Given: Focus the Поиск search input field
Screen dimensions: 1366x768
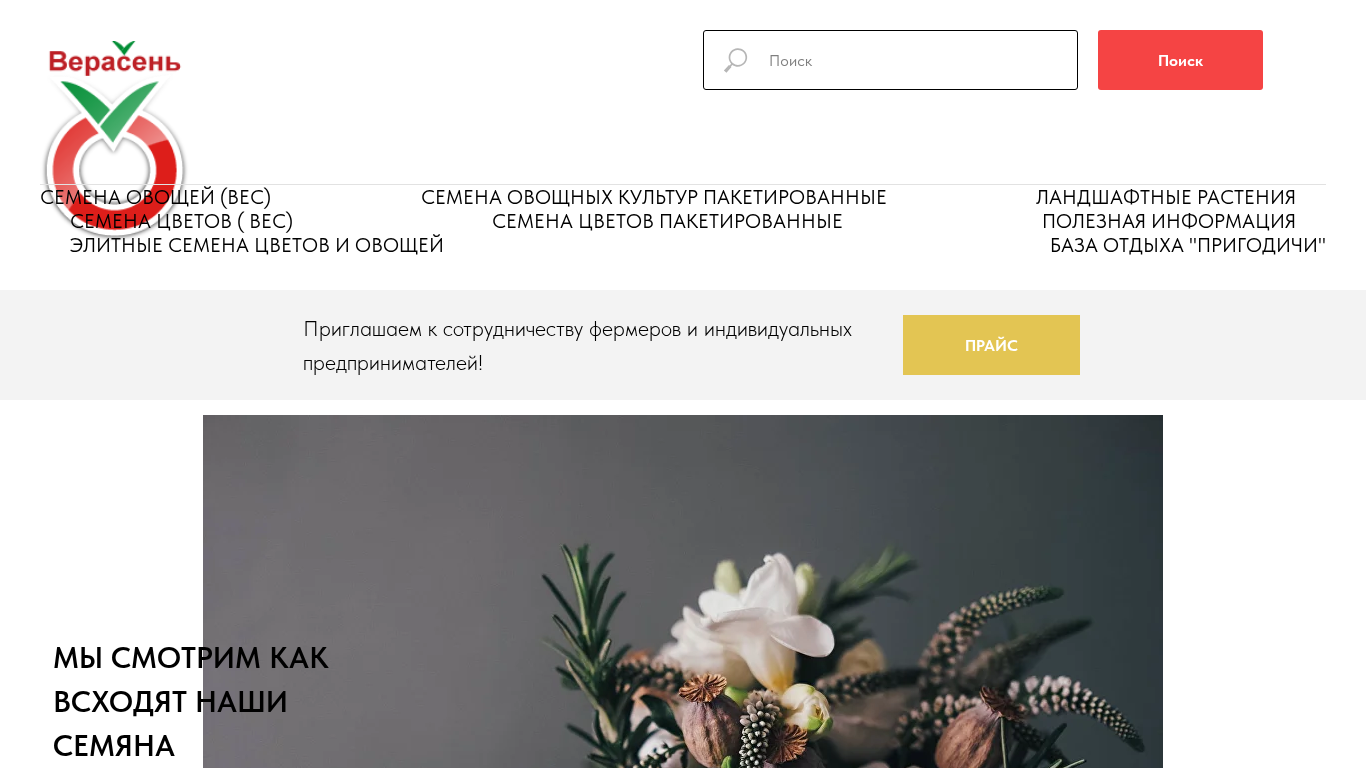Looking at the screenshot, I should click(x=890, y=60).
